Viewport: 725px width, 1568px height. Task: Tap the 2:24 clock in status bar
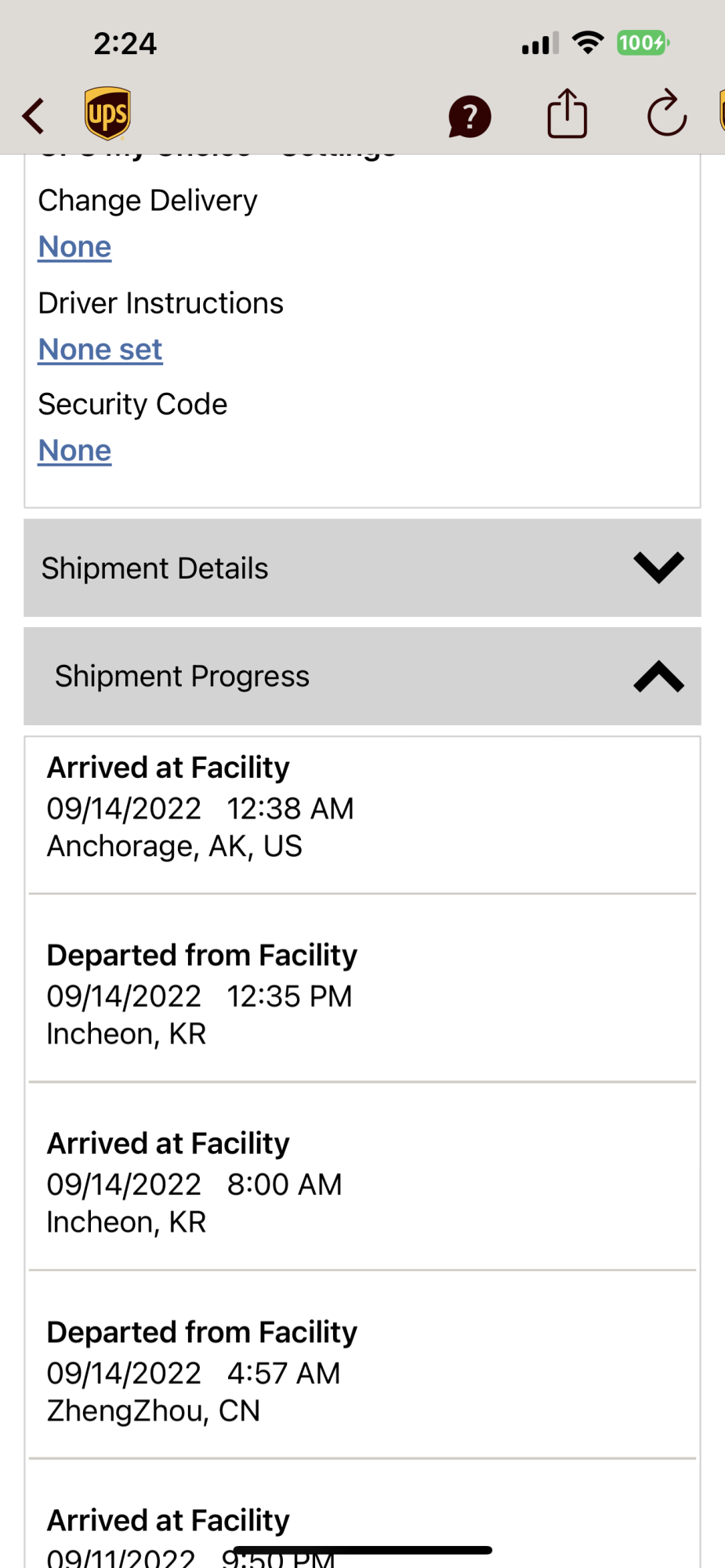(x=125, y=43)
